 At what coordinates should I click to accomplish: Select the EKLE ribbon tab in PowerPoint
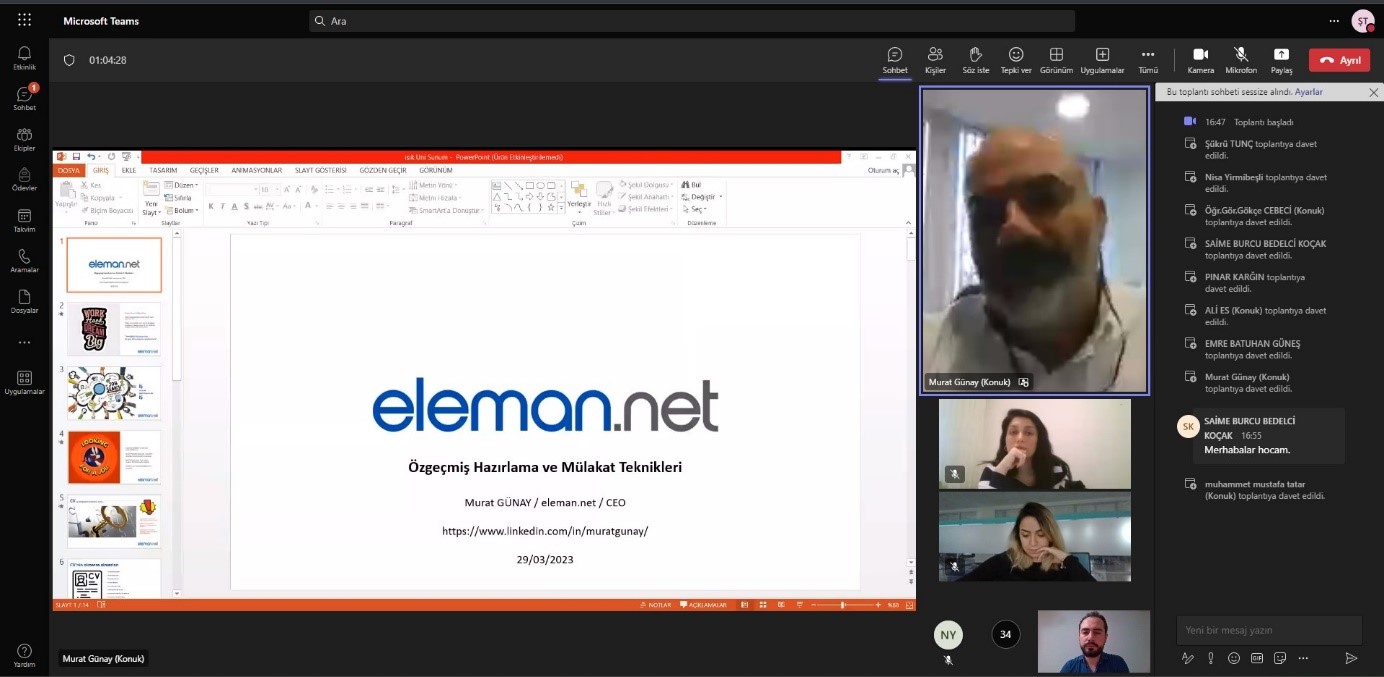click(x=129, y=171)
